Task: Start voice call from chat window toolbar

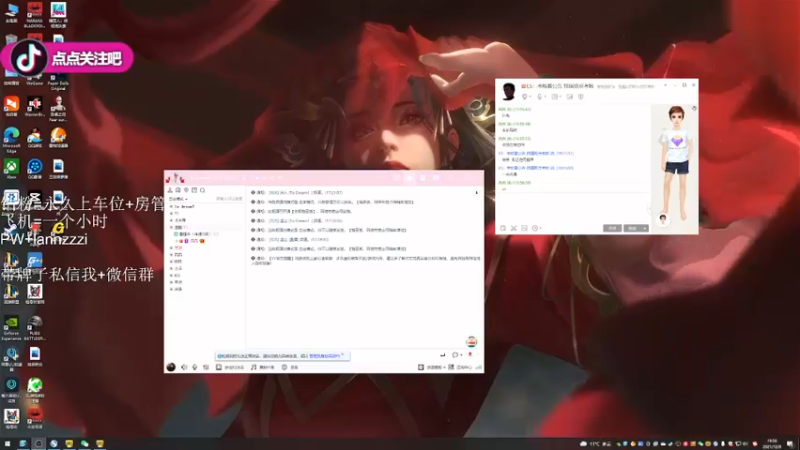Action: tap(525, 97)
